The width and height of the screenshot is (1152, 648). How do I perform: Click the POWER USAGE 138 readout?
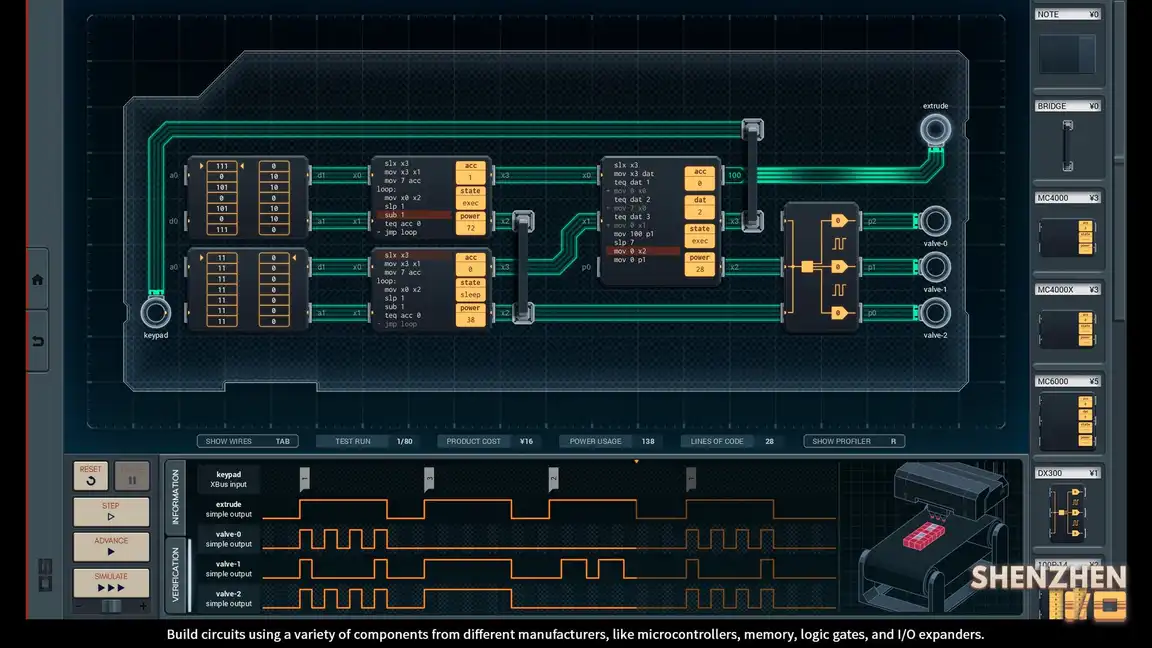point(611,442)
